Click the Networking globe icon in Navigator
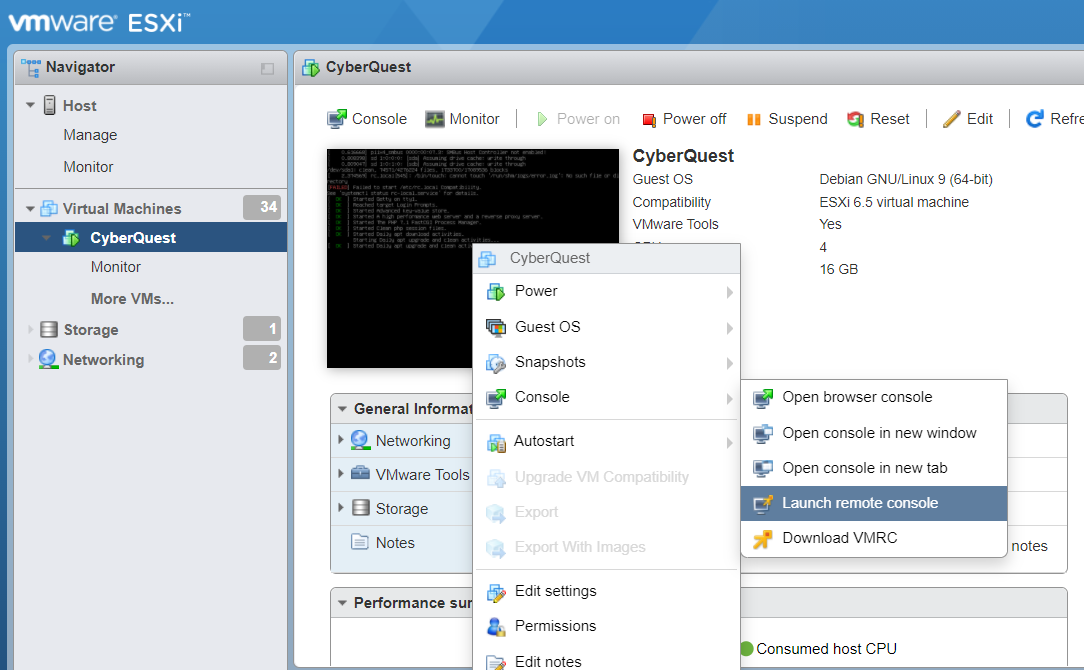This screenshot has width=1084, height=670. (48, 359)
